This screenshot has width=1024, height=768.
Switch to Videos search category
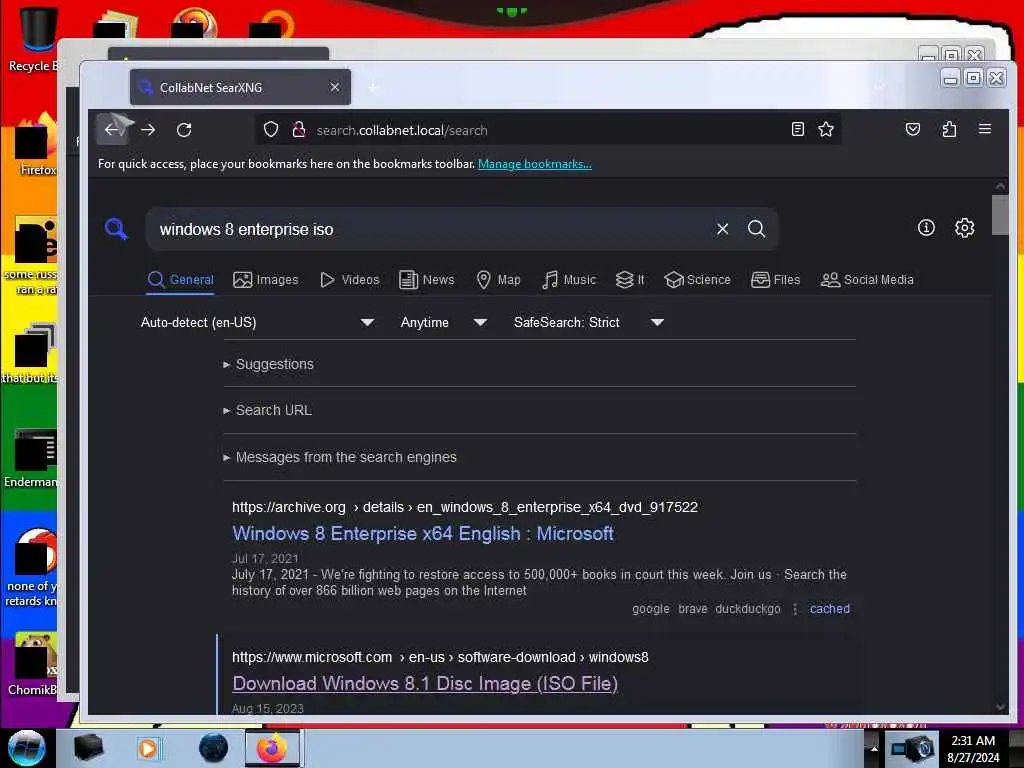click(349, 280)
